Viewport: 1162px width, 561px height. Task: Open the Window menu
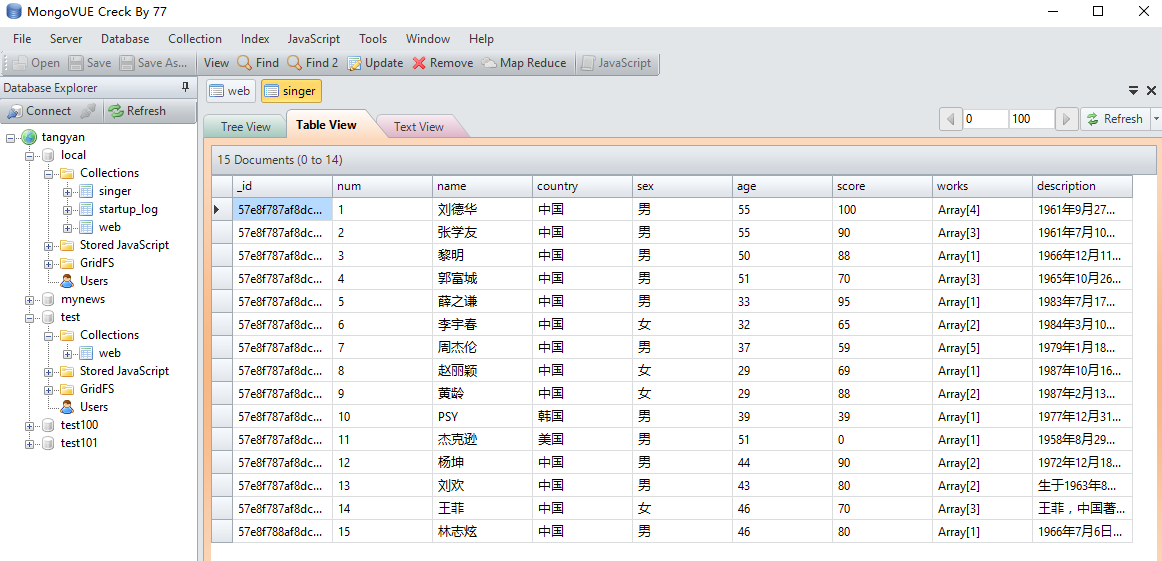pyautogui.click(x=428, y=39)
